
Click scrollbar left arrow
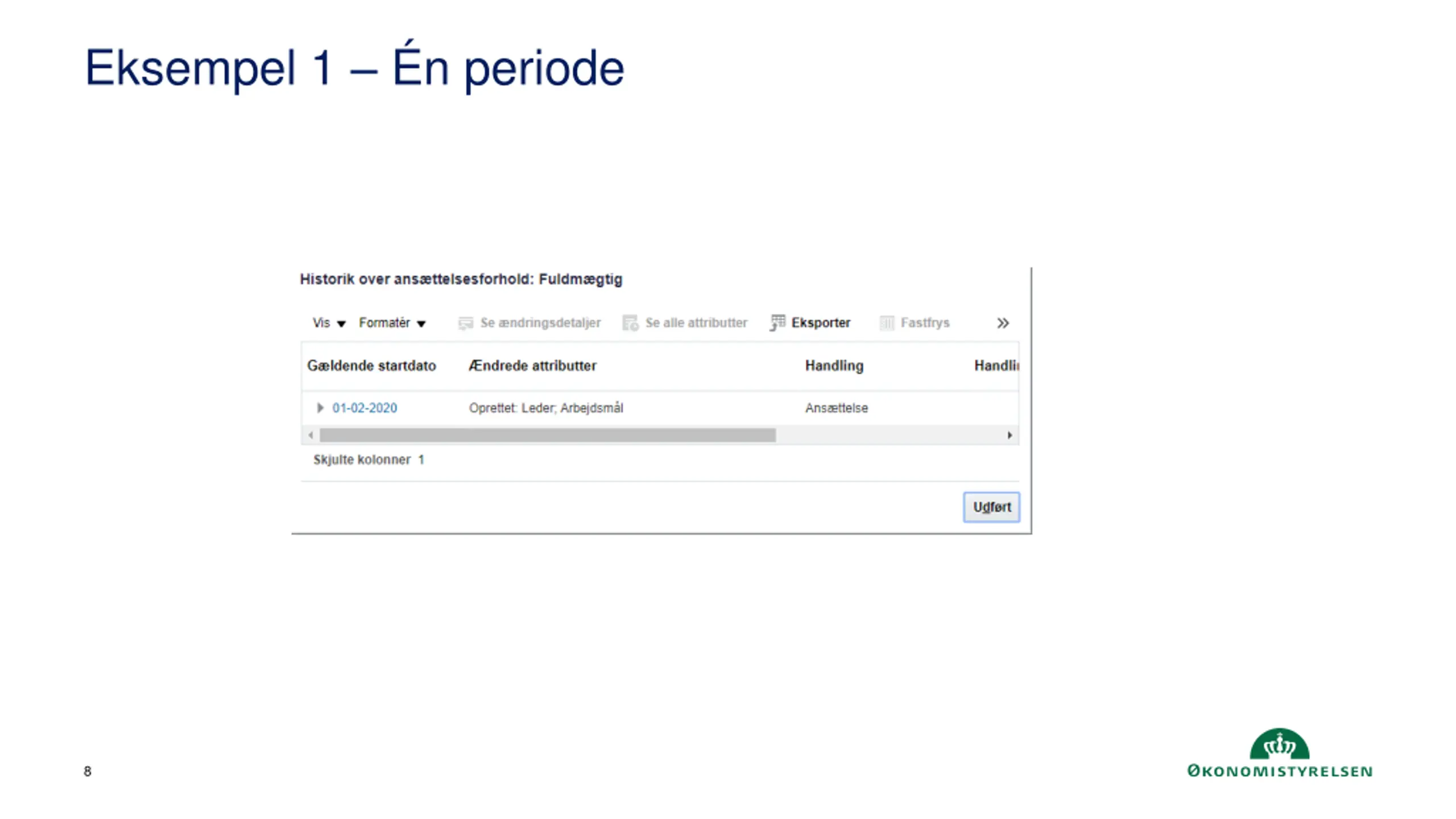(x=311, y=435)
